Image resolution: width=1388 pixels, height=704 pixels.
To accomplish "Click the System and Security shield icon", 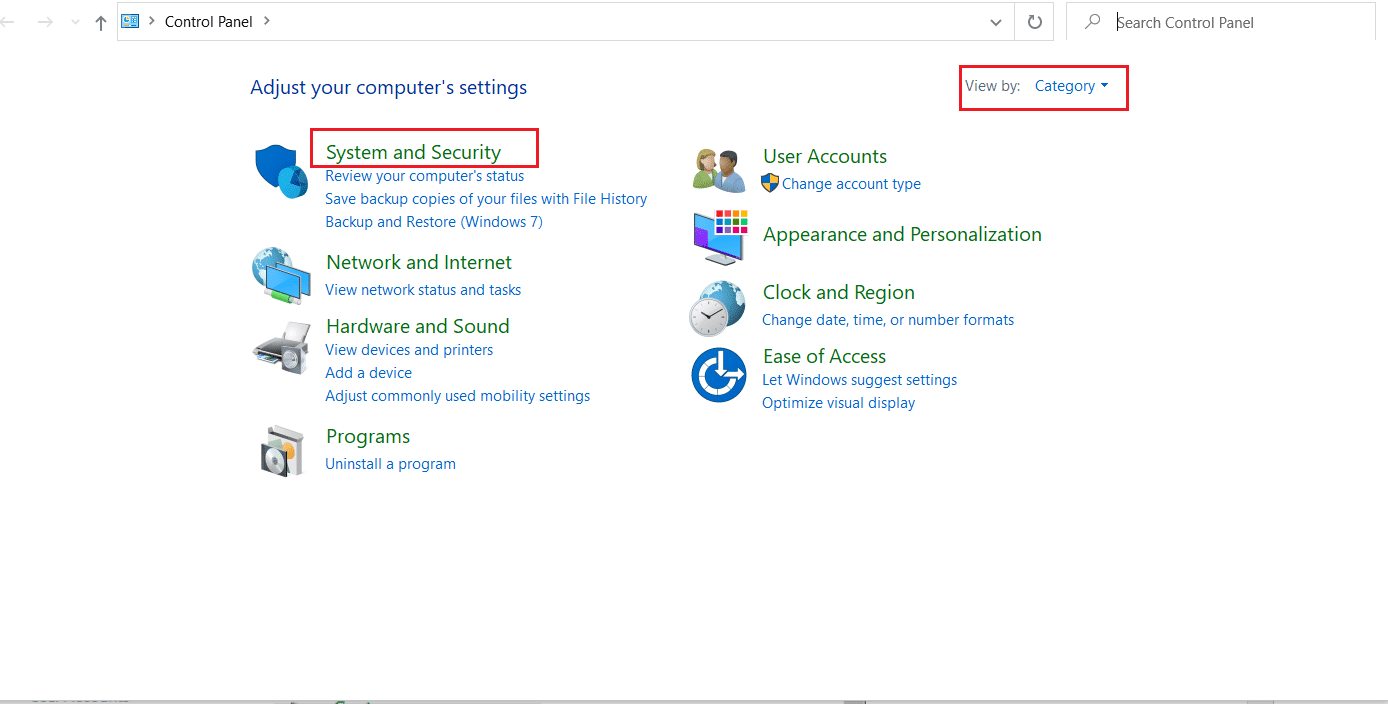I will point(280,170).
